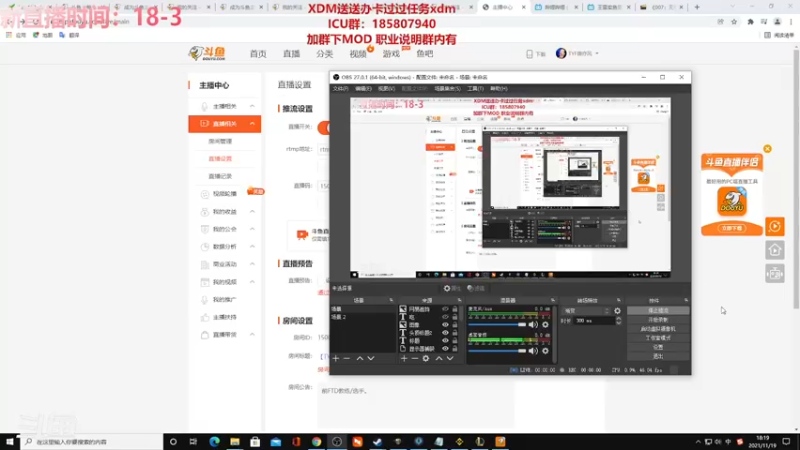Open the source filters (滤镜) toolbar button
800x450 pixels.
click(476, 288)
